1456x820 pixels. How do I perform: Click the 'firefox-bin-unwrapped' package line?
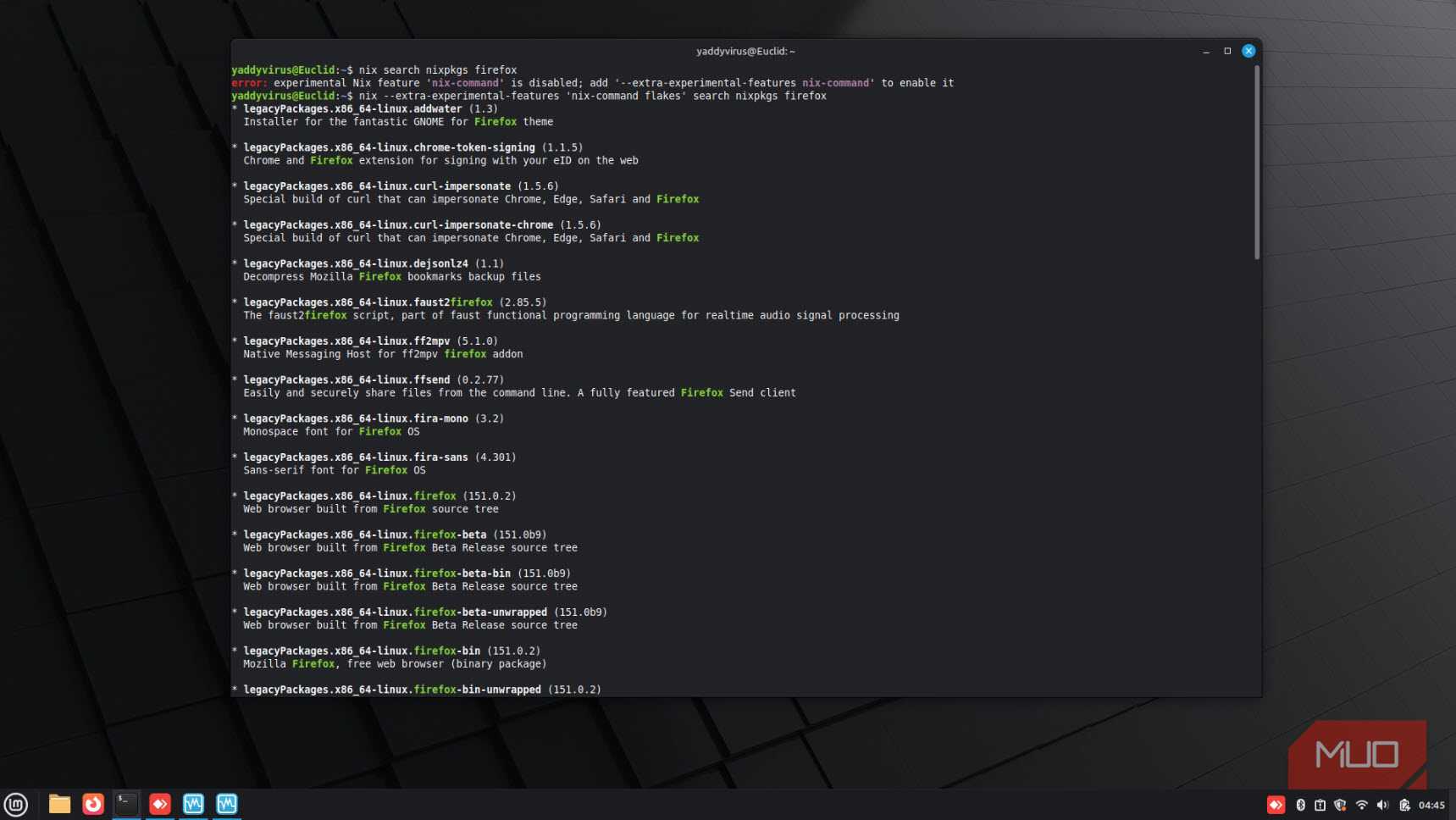(x=417, y=690)
